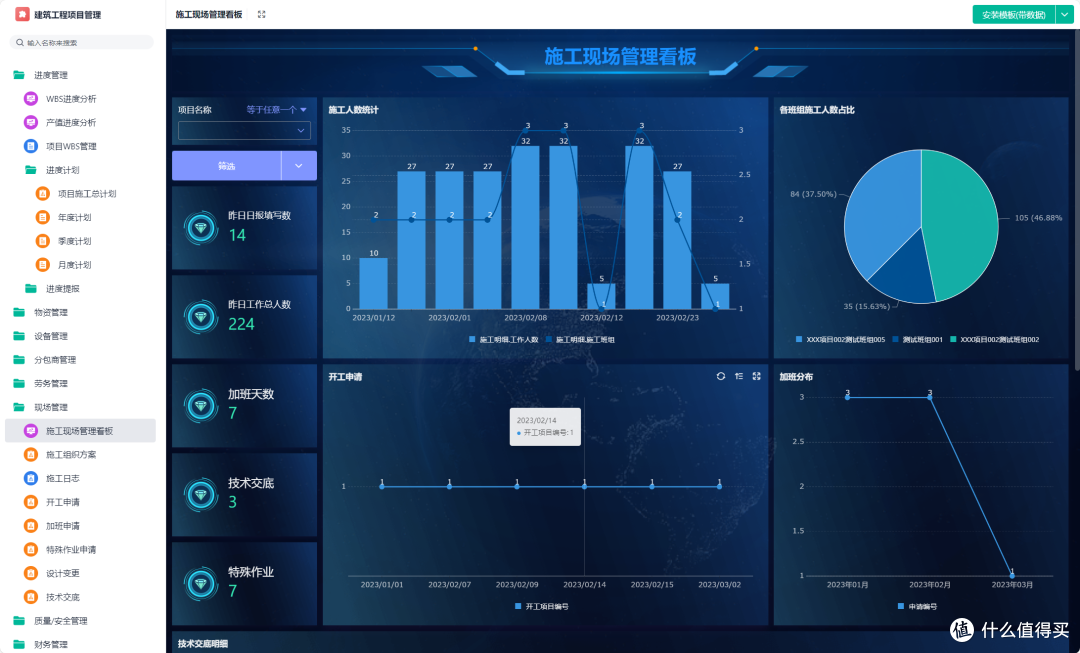Open the 等于任意一个 filter condition dropdown
This screenshot has width=1080, height=653.
[277, 110]
